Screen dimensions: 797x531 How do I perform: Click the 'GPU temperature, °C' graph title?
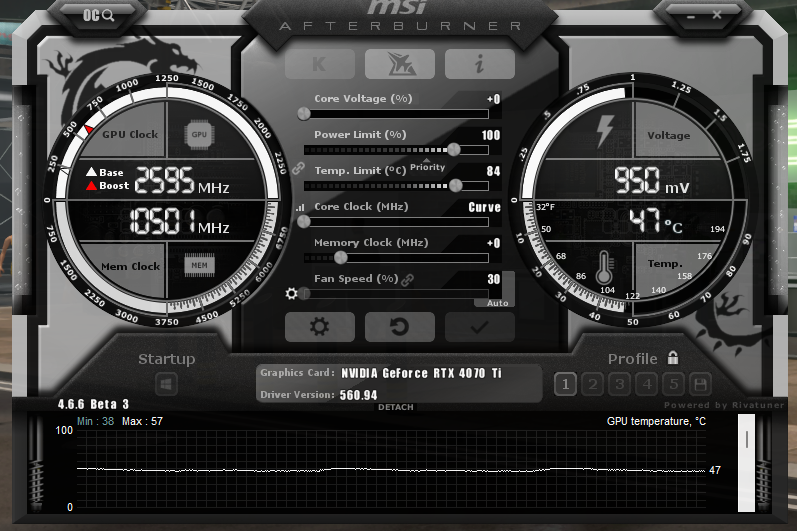pyautogui.click(x=656, y=422)
